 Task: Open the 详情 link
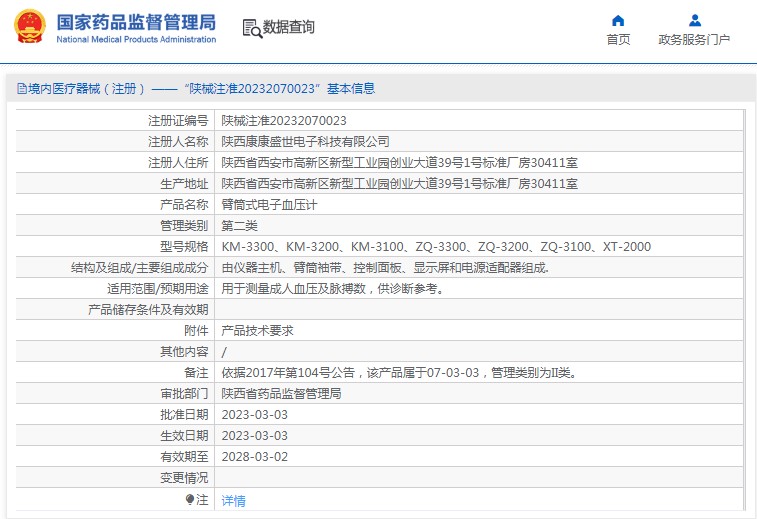tap(233, 501)
